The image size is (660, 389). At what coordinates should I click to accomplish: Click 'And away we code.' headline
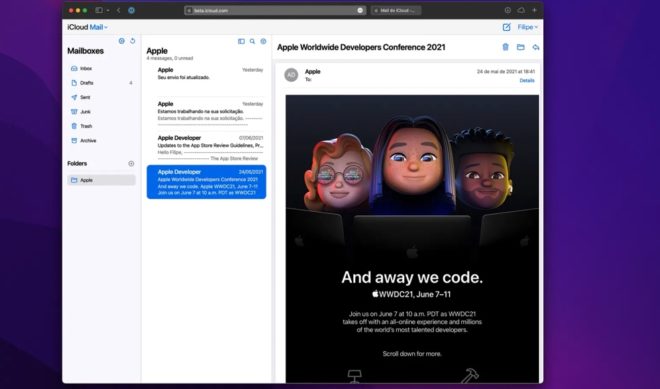412,277
